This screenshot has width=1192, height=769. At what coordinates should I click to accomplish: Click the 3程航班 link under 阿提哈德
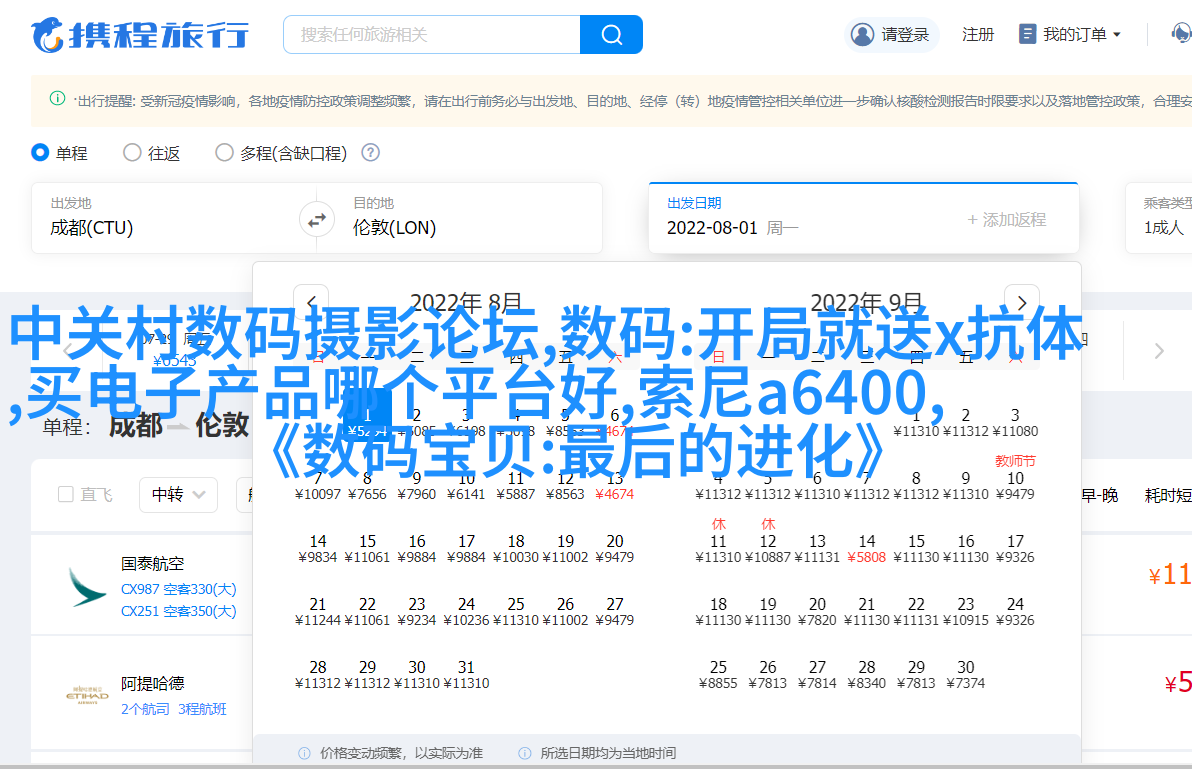tap(202, 709)
